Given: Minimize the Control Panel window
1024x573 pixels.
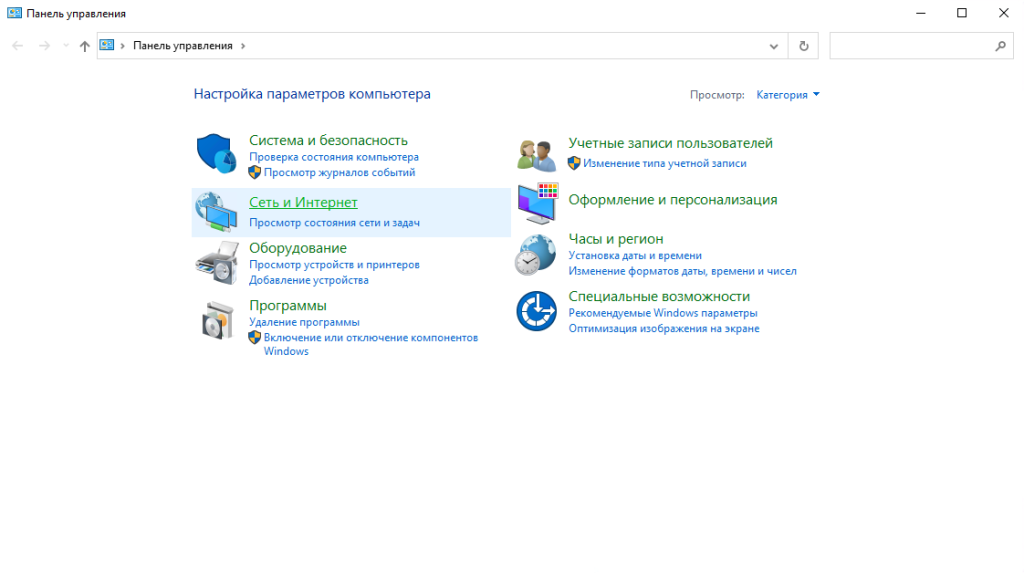Looking at the screenshot, I should pyautogui.click(x=921, y=13).
